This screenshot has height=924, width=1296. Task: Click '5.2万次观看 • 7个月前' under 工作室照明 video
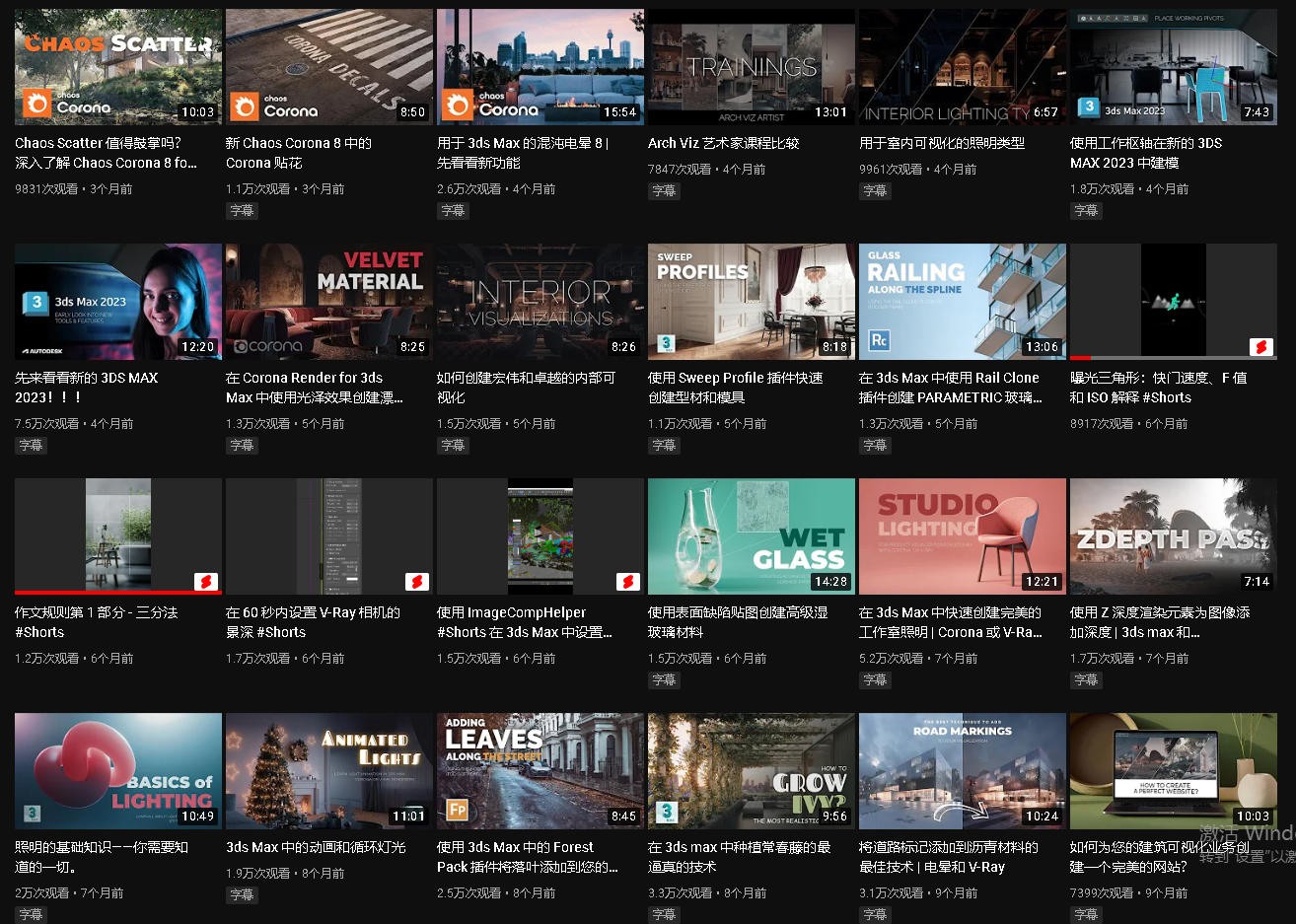tap(918, 659)
